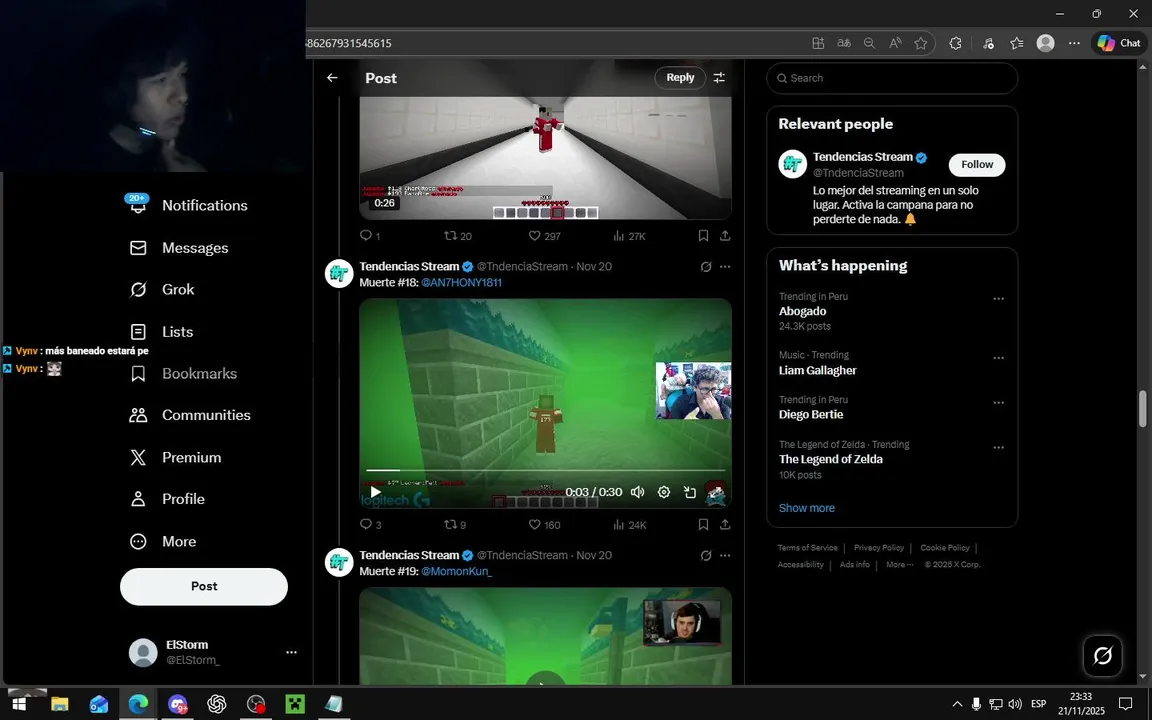The height and width of the screenshot is (720, 1152).
Task: Click the X search input field
Action: coord(892,78)
